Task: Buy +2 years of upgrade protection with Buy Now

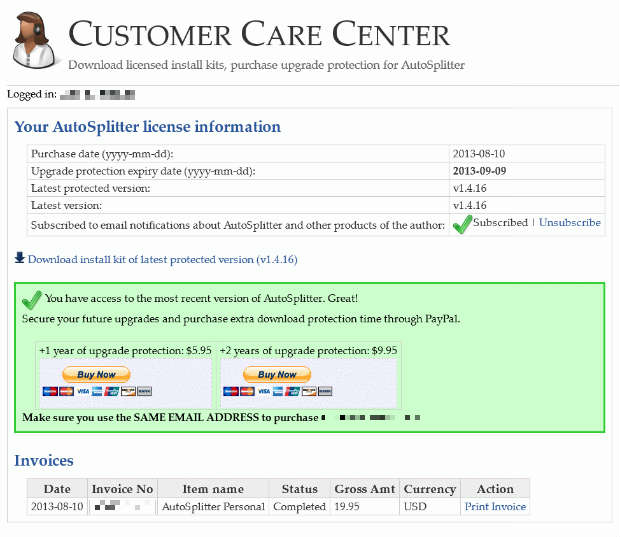Action: click(x=277, y=374)
